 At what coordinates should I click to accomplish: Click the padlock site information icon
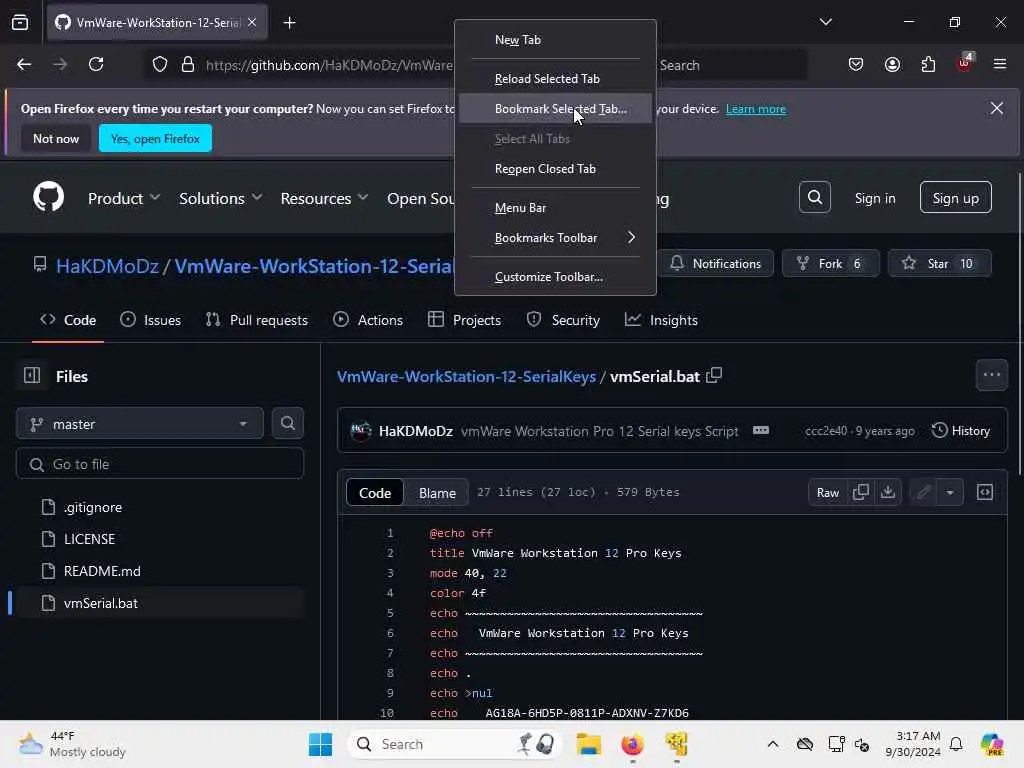click(187, 65)
